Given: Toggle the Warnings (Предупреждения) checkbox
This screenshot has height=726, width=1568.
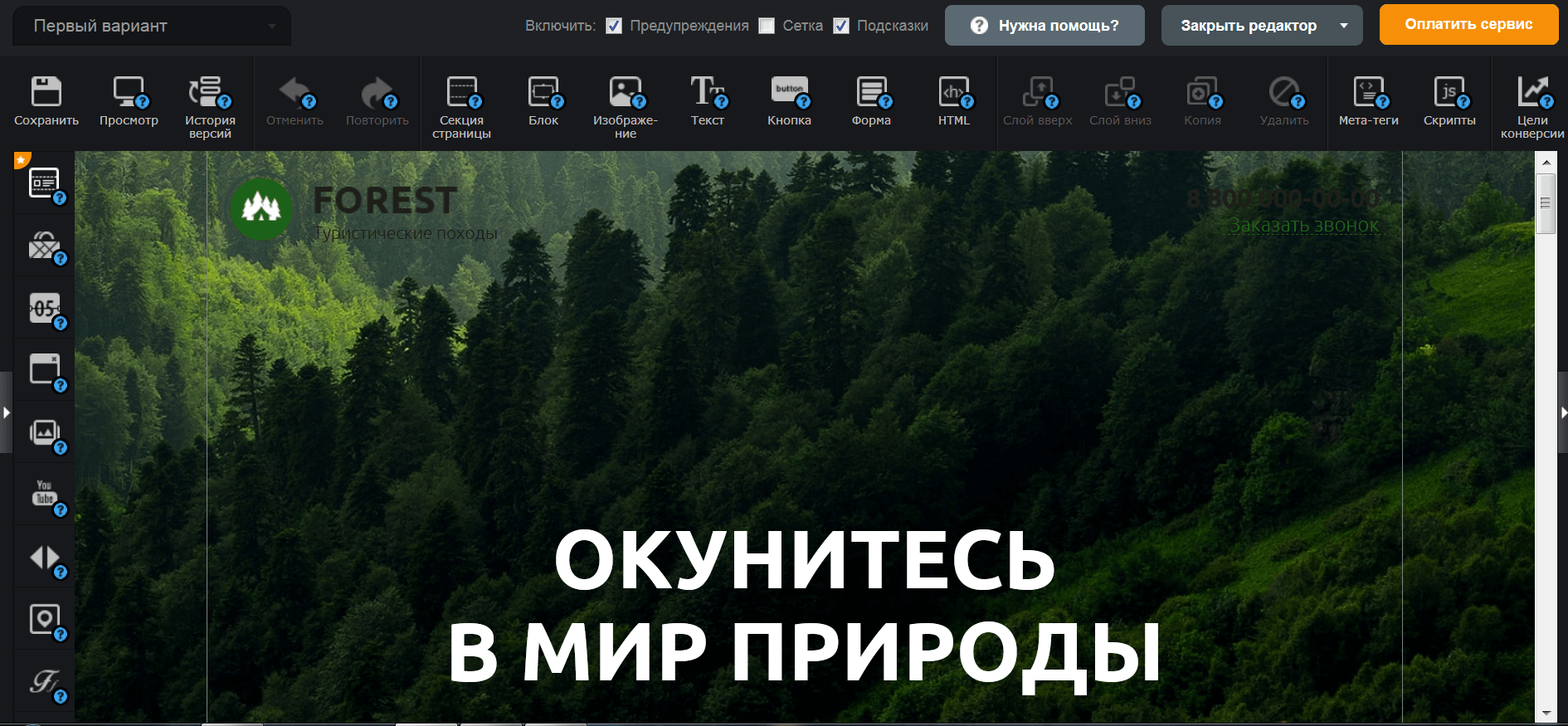Looking at the screenshot, I should tap(614, 26).
